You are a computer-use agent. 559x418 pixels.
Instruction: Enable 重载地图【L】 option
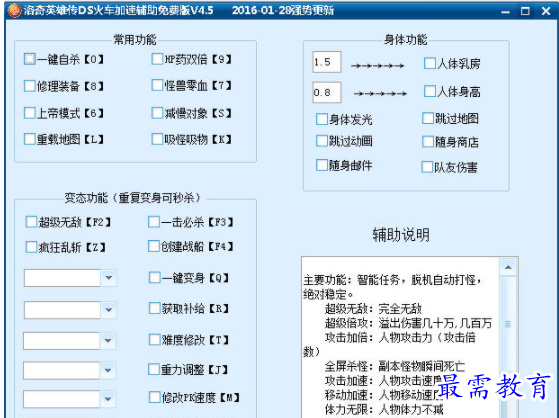point(30,139)
